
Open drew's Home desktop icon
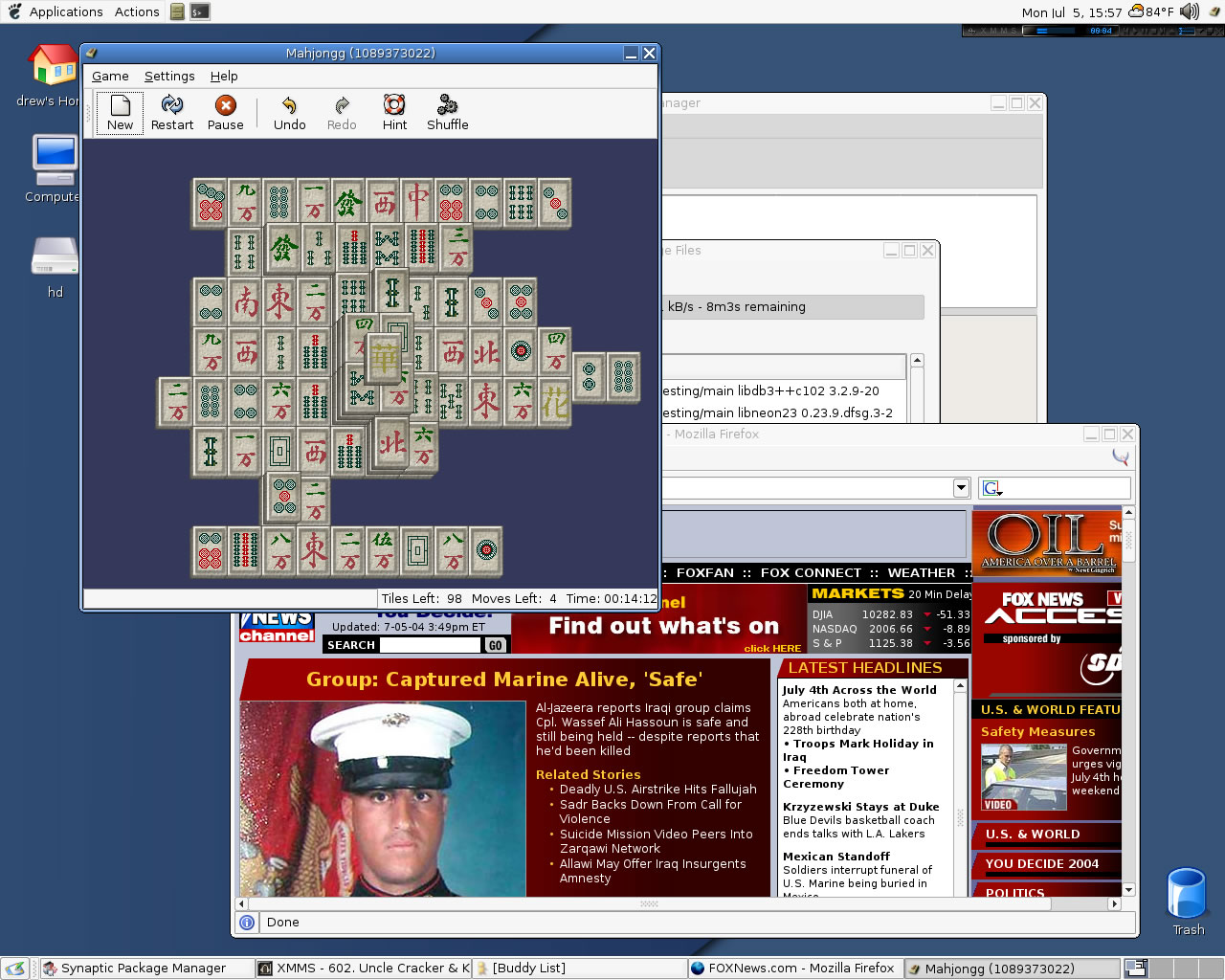pyautogui.click(x=53, y=75)
